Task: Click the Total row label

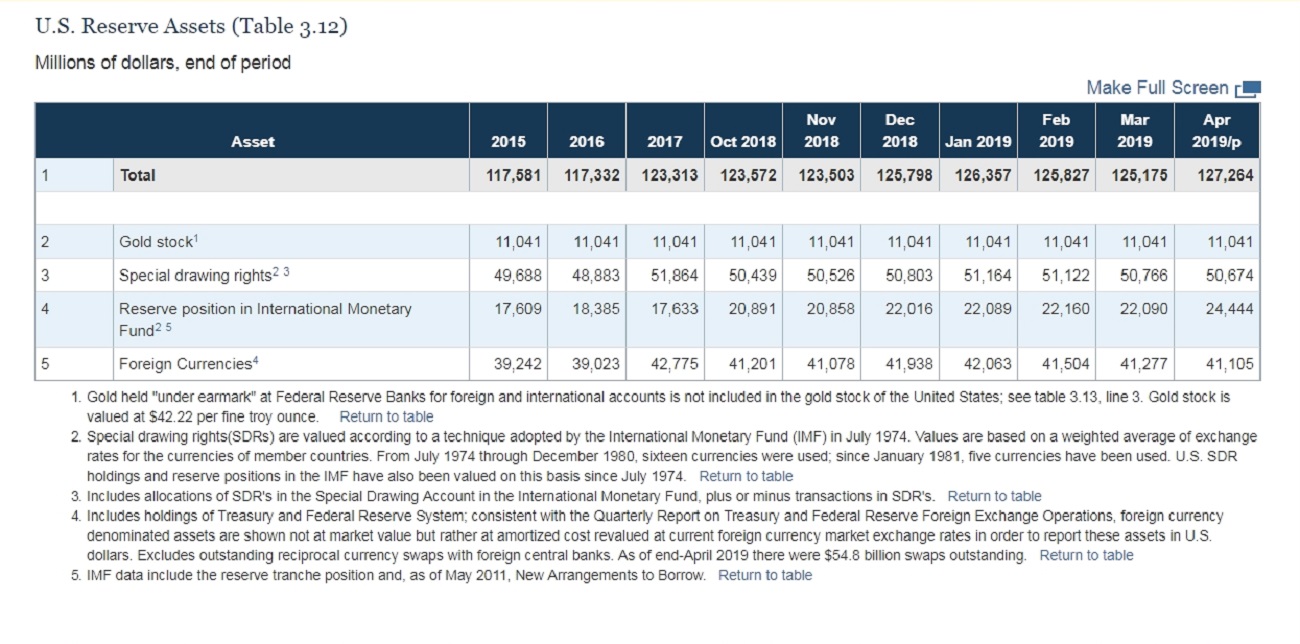Action: click(x=137, y=175)
